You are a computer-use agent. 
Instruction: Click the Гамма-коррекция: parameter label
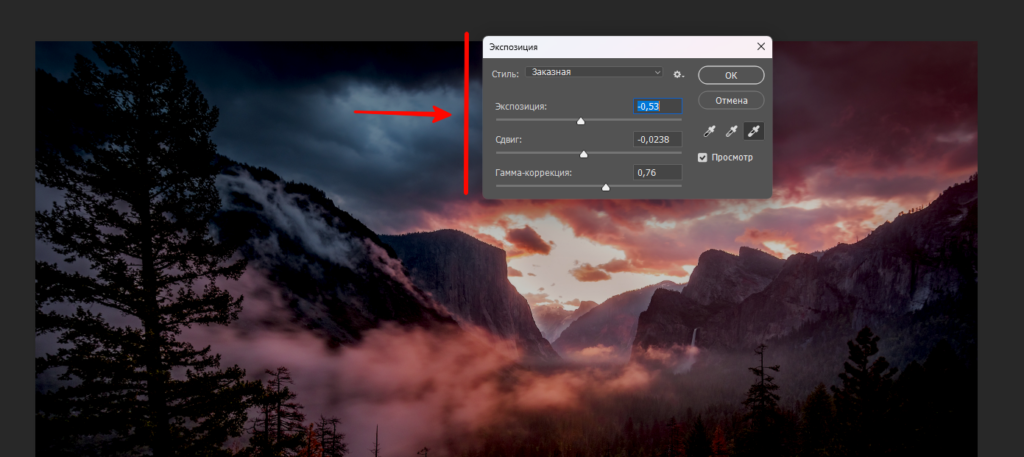pos(534,173)
